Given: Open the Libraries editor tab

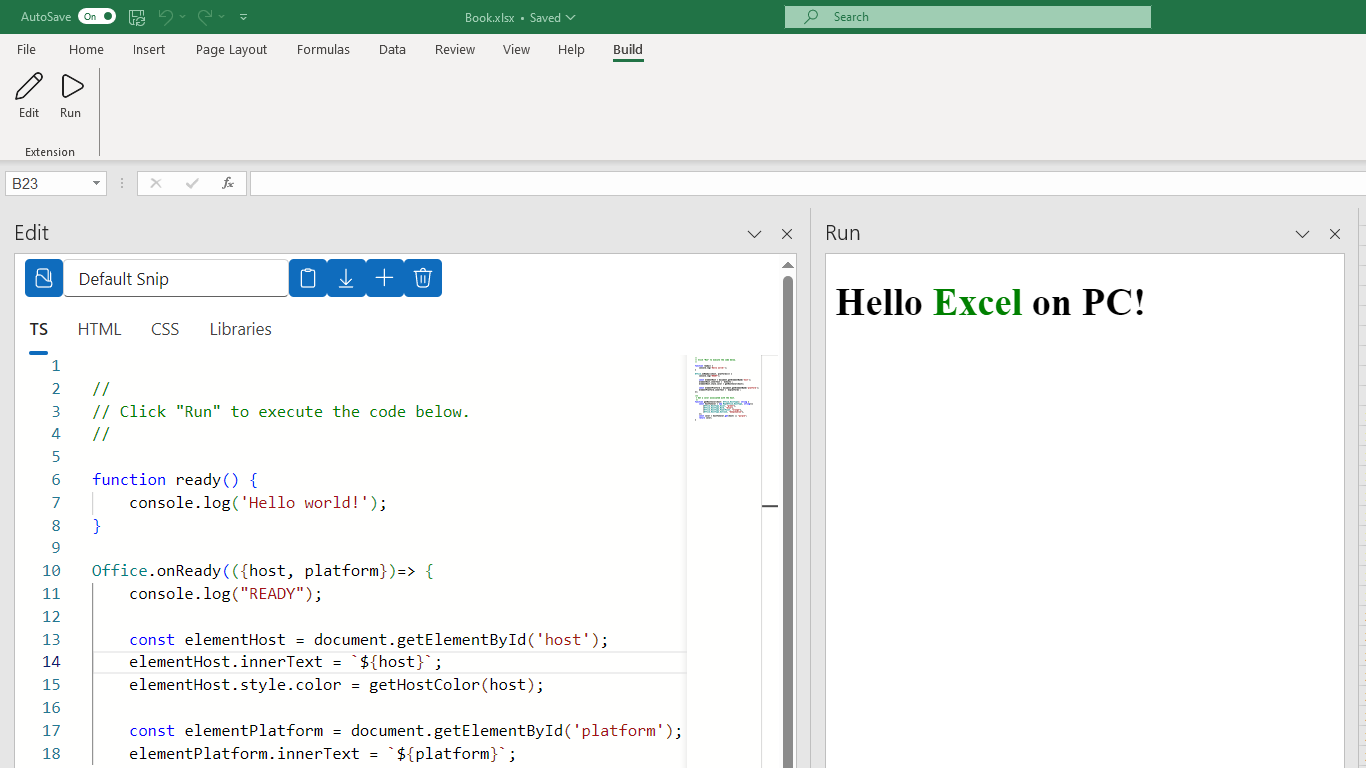Looking at the screenshot, I should (241, 330).
